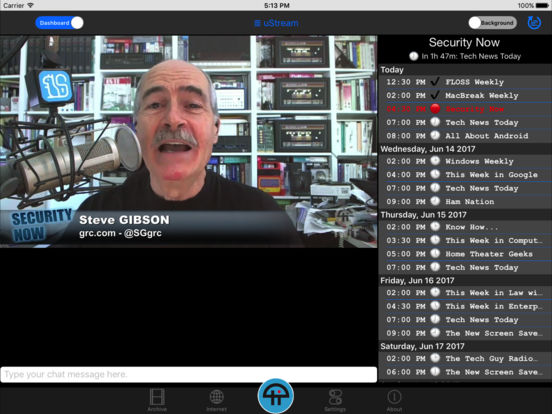Click the clock icon next to Windows Weekly

coord(435,161)
